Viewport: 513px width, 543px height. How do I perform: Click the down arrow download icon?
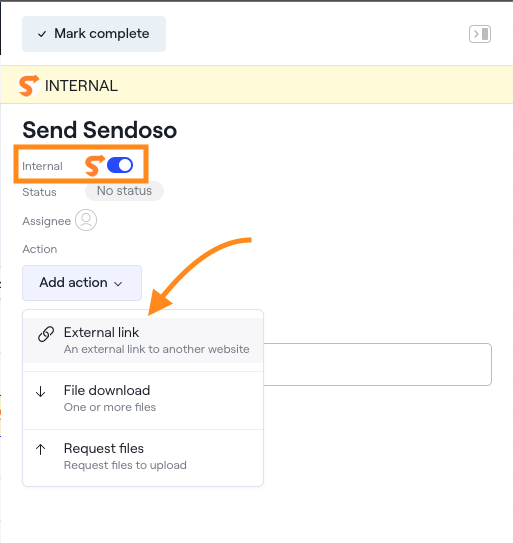point(41,392)
